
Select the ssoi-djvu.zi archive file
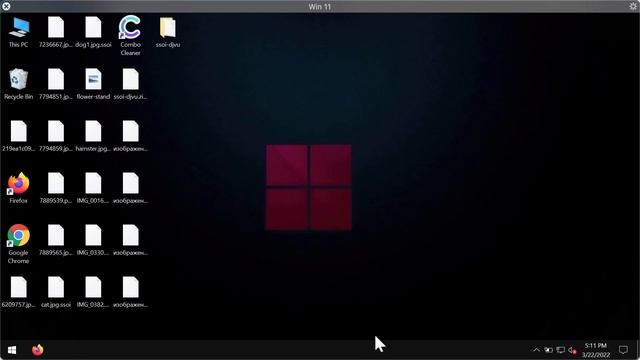131,84
